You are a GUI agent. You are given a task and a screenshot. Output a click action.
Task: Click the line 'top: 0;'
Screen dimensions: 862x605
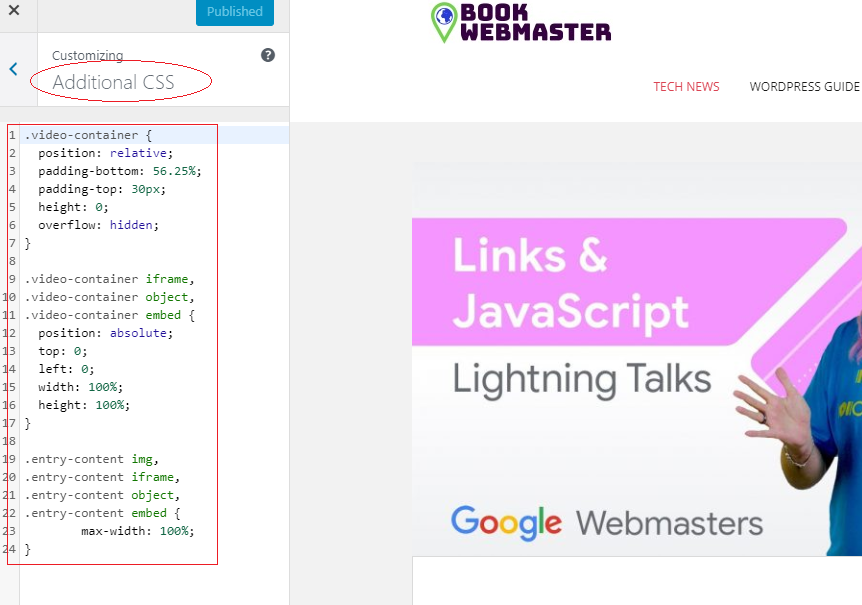coord(63,351)
